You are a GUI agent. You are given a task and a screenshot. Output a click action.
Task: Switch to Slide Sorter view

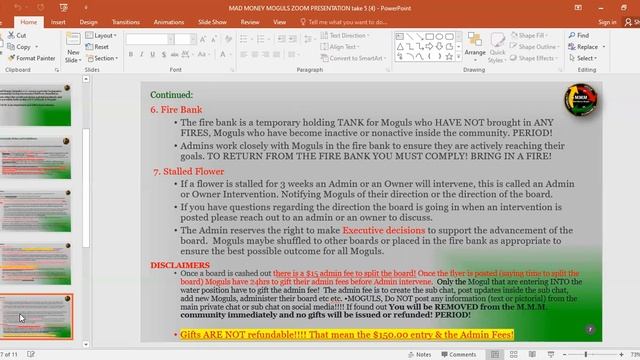click(513, 355)
